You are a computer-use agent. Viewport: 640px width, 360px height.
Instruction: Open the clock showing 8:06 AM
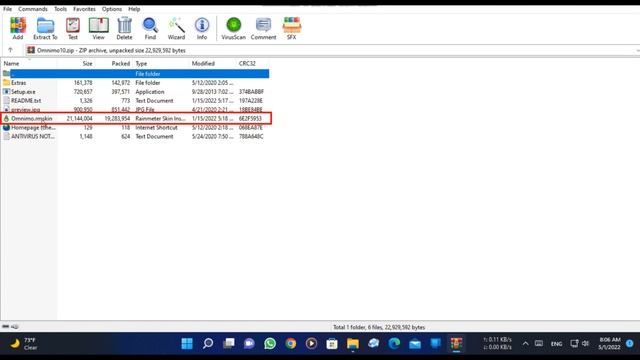(x=609, y=344)
